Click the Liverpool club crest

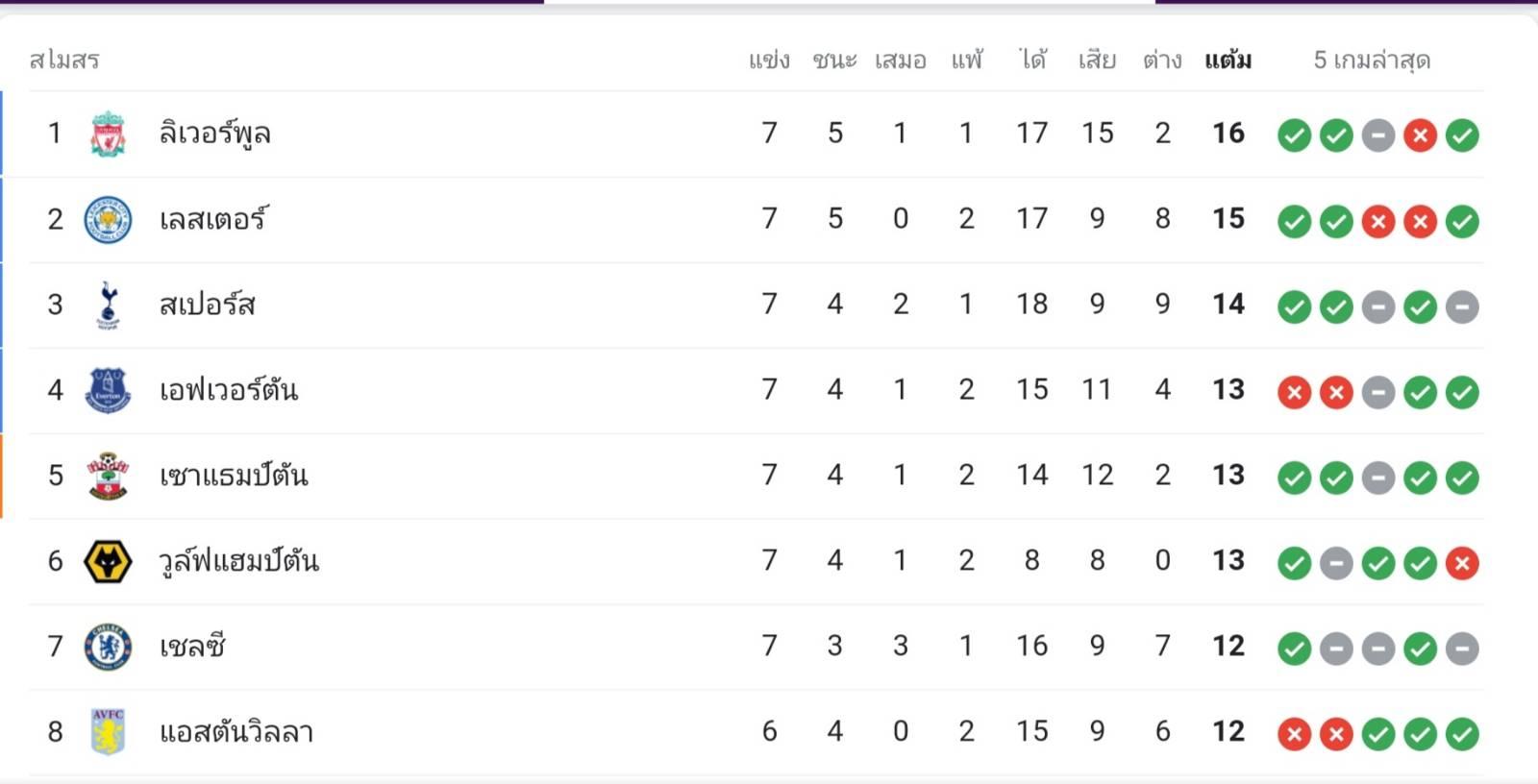108,134
